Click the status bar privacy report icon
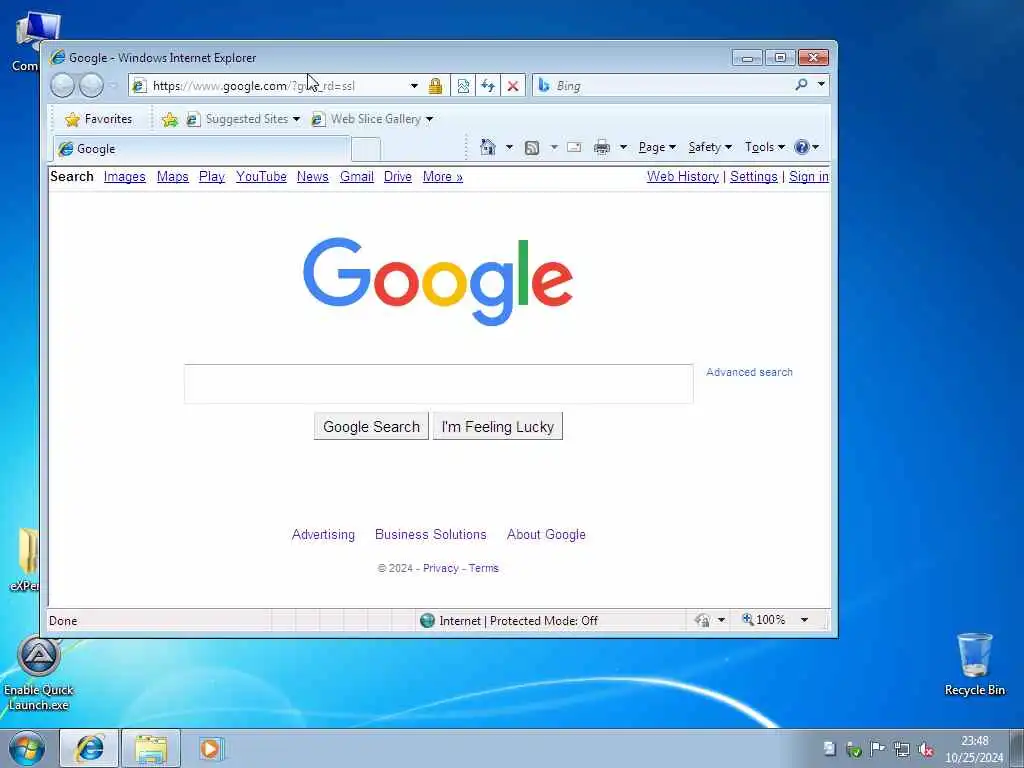Screen dimensions: 1024x768 click(703, 620)
